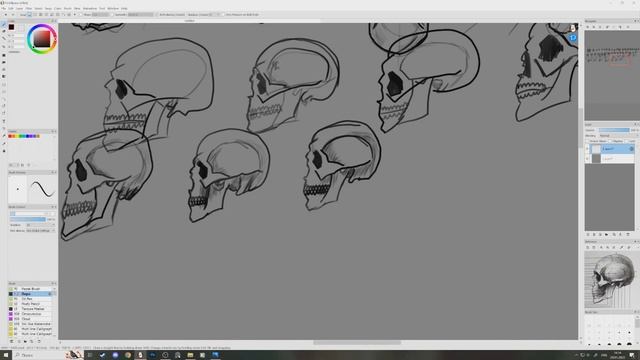Click first icon under the palette swatches
Viewport: 640px width, 360px height.
[x=11, y=165]
